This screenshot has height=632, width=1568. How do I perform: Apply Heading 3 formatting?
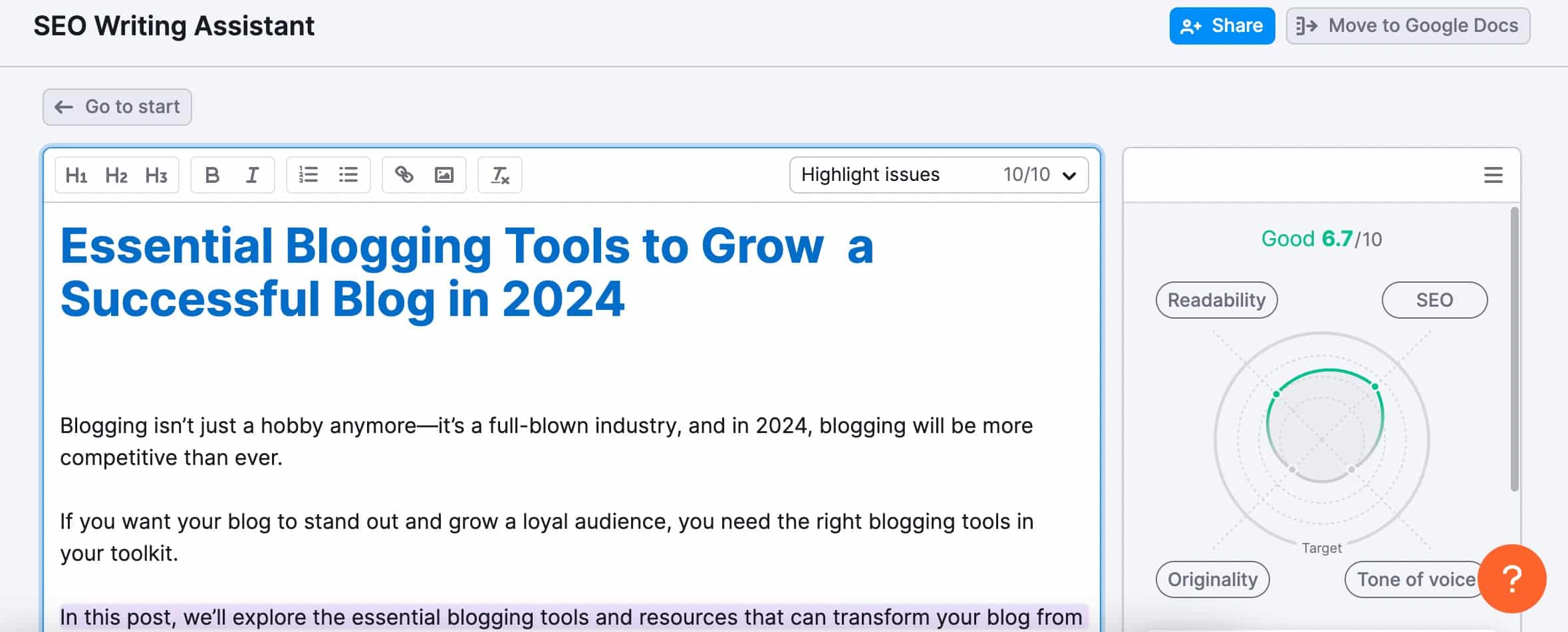(156, 175)
